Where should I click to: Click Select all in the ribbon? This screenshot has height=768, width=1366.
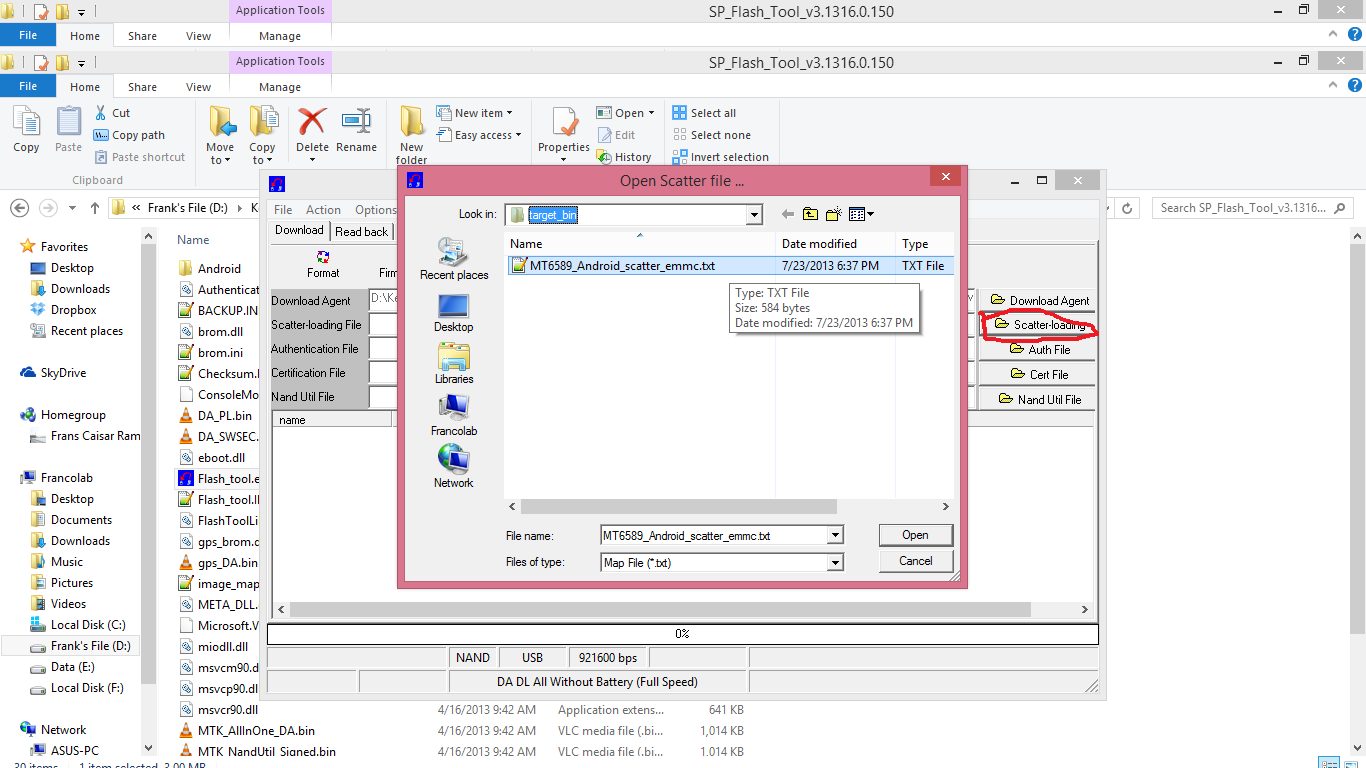pyautogui.click(x=704, y=113)
